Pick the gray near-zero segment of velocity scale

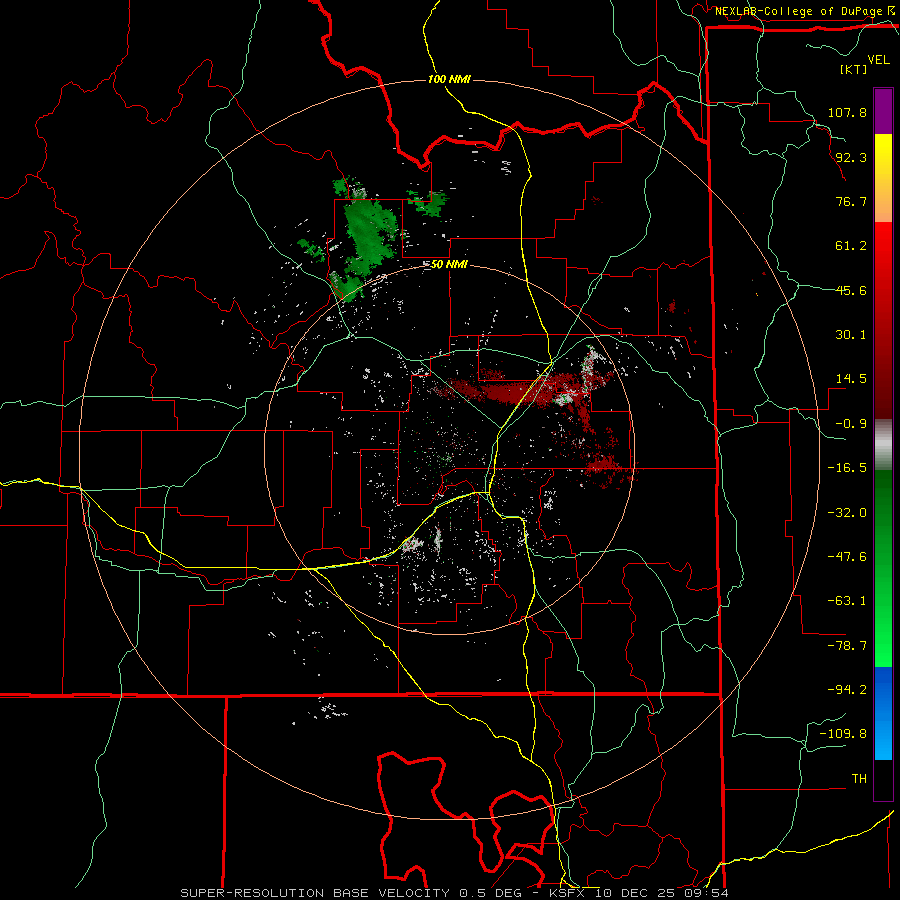[x=883, y=445]
